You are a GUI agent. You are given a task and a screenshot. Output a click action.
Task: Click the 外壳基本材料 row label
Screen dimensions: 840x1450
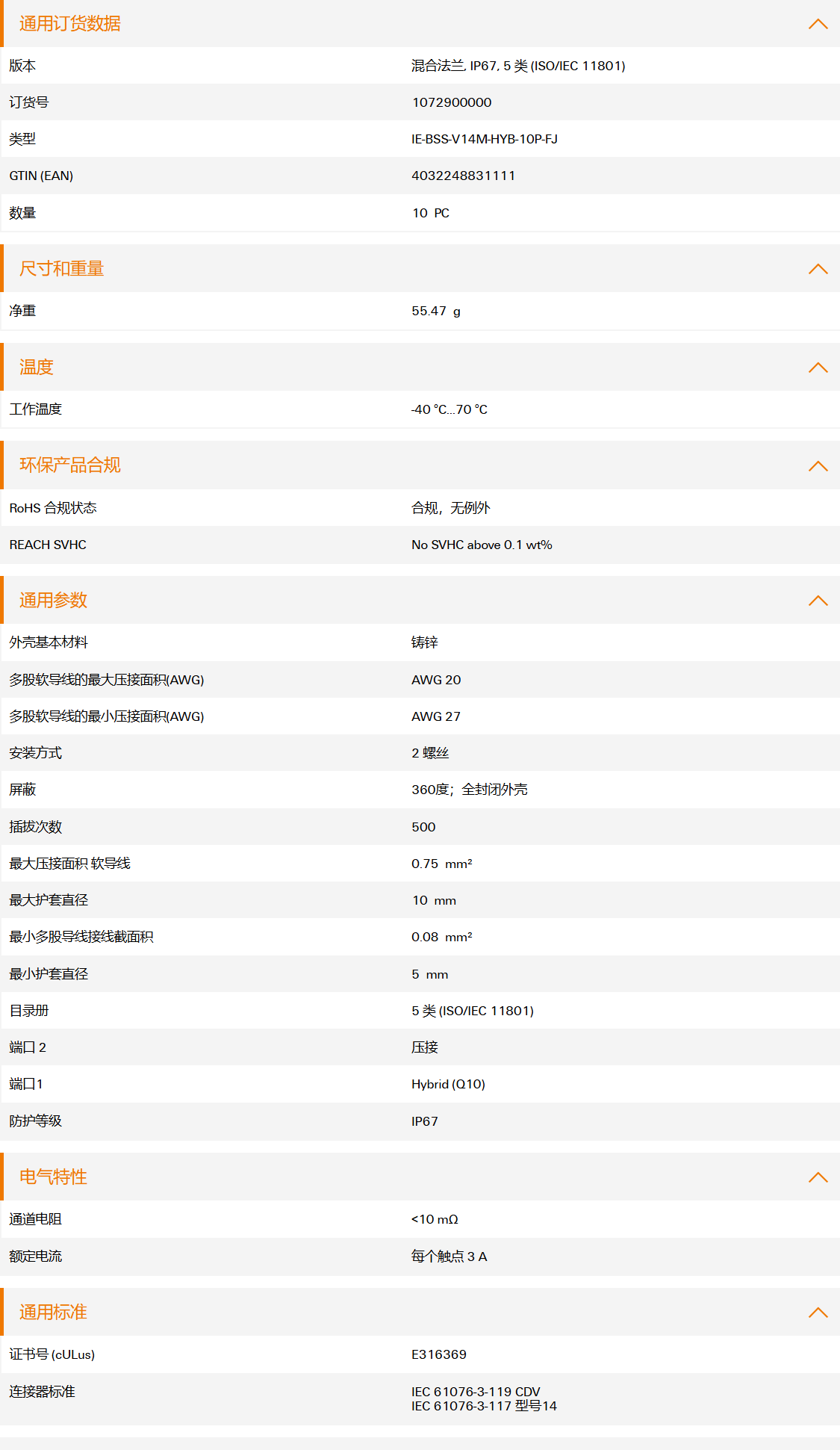click(x=49, y=642)
